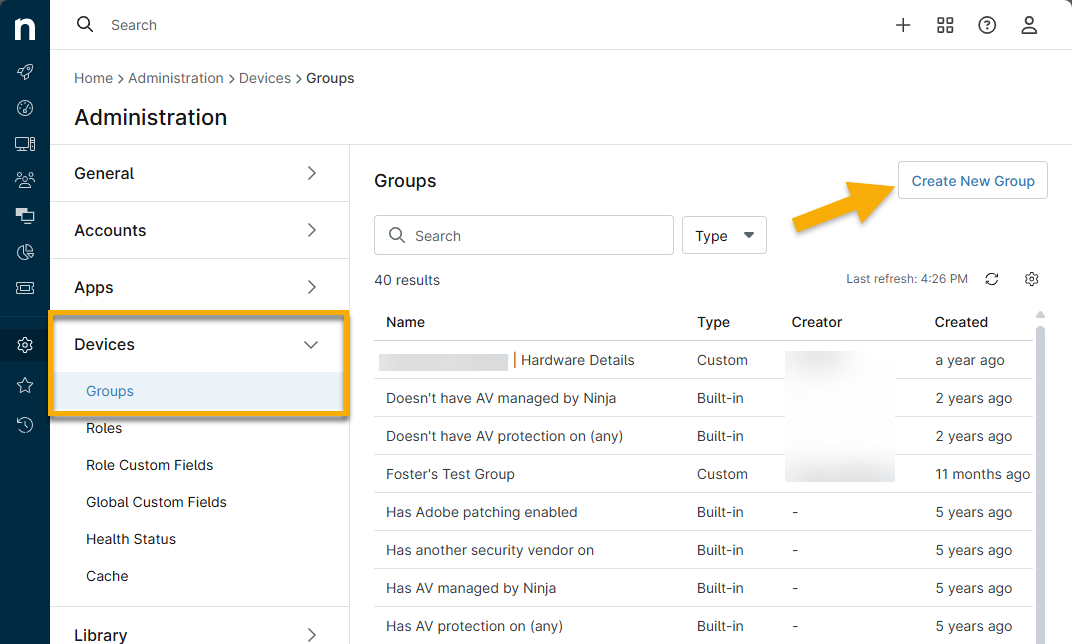Viewport: 1072px width, 644px height.
Task: Open the recent history clock icon
Action: point(25,425)
